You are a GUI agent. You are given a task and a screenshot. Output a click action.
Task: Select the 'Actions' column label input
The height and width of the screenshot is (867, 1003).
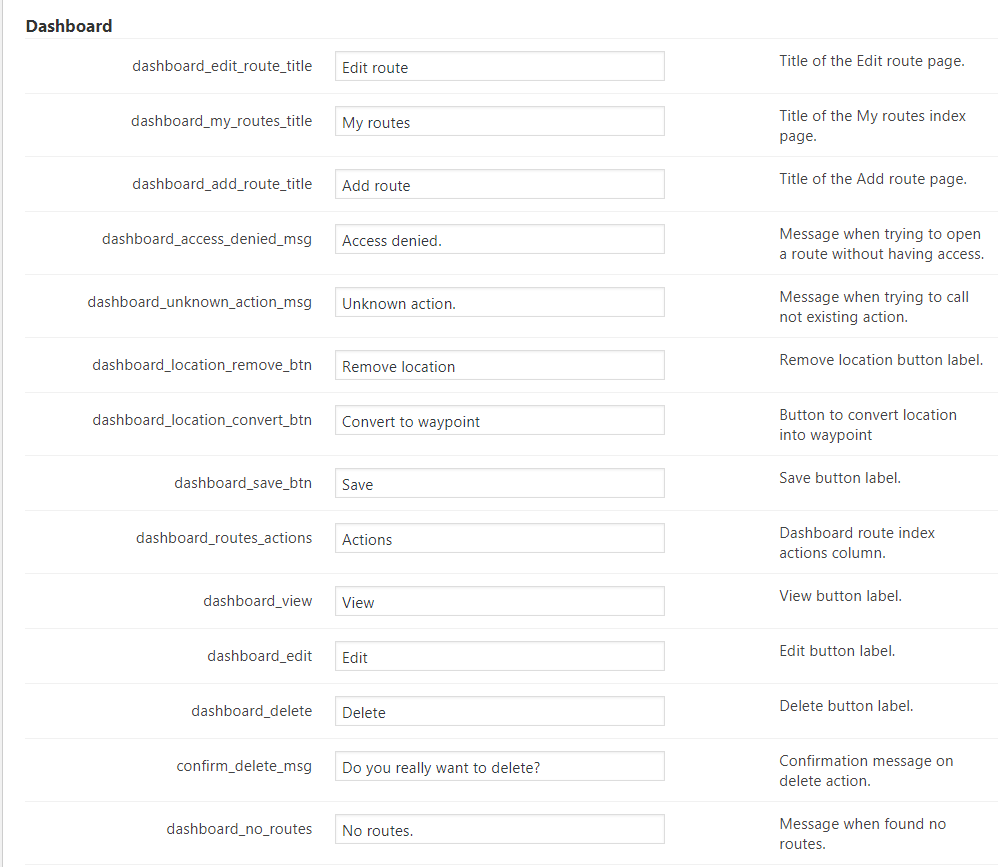[499, 539]
